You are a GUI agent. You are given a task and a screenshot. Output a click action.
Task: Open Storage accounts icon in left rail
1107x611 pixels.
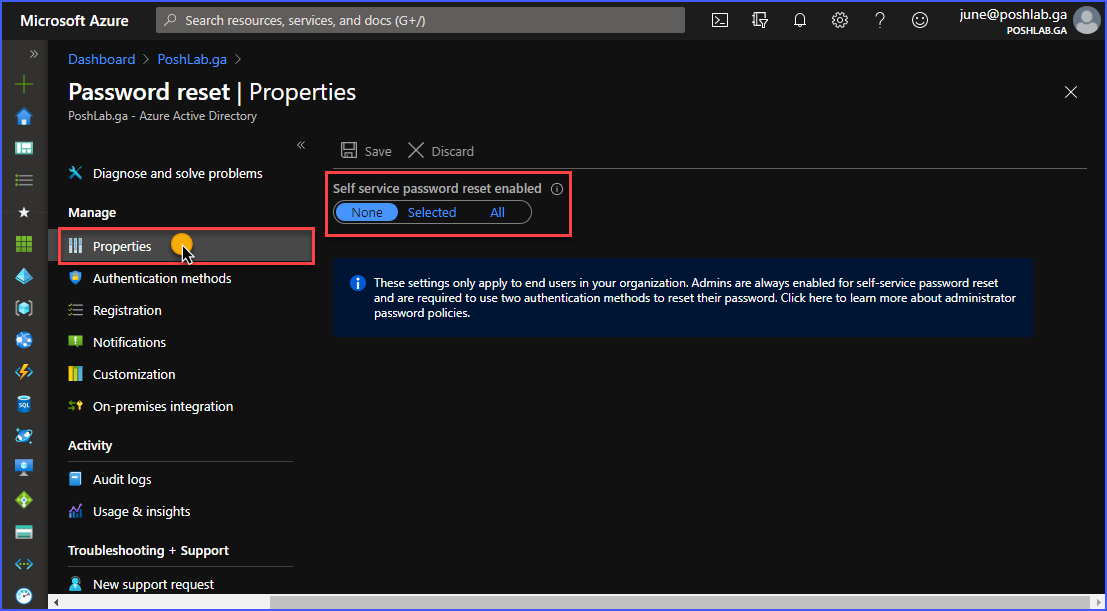24,532
